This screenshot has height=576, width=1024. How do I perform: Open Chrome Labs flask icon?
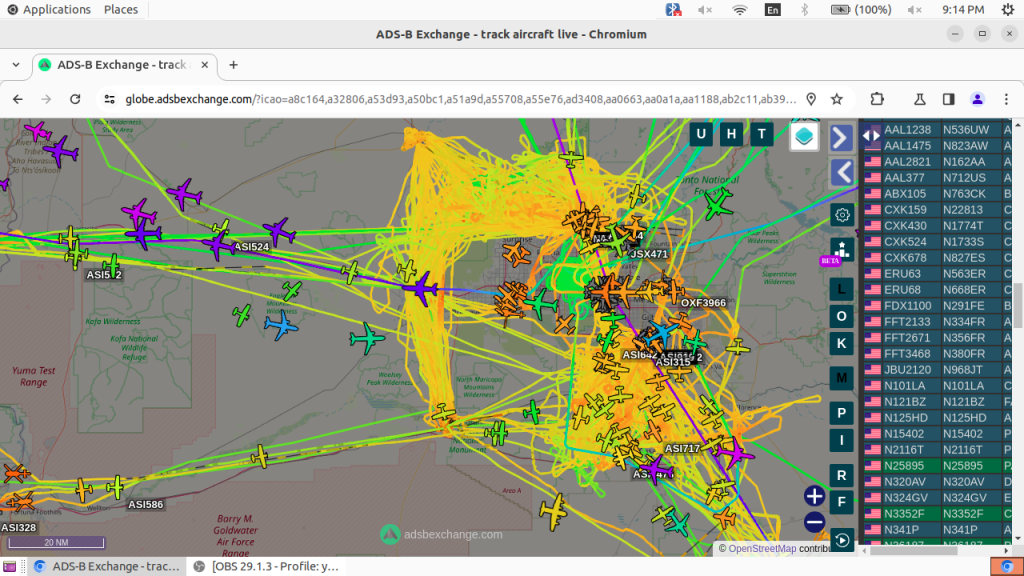pos(920,99)
